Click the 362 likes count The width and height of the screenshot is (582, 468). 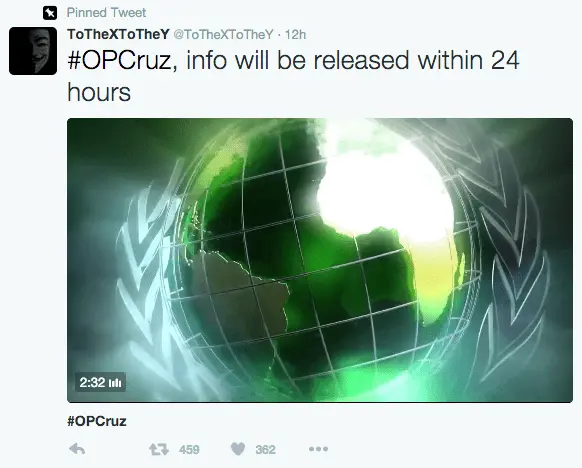coord(265,450)
